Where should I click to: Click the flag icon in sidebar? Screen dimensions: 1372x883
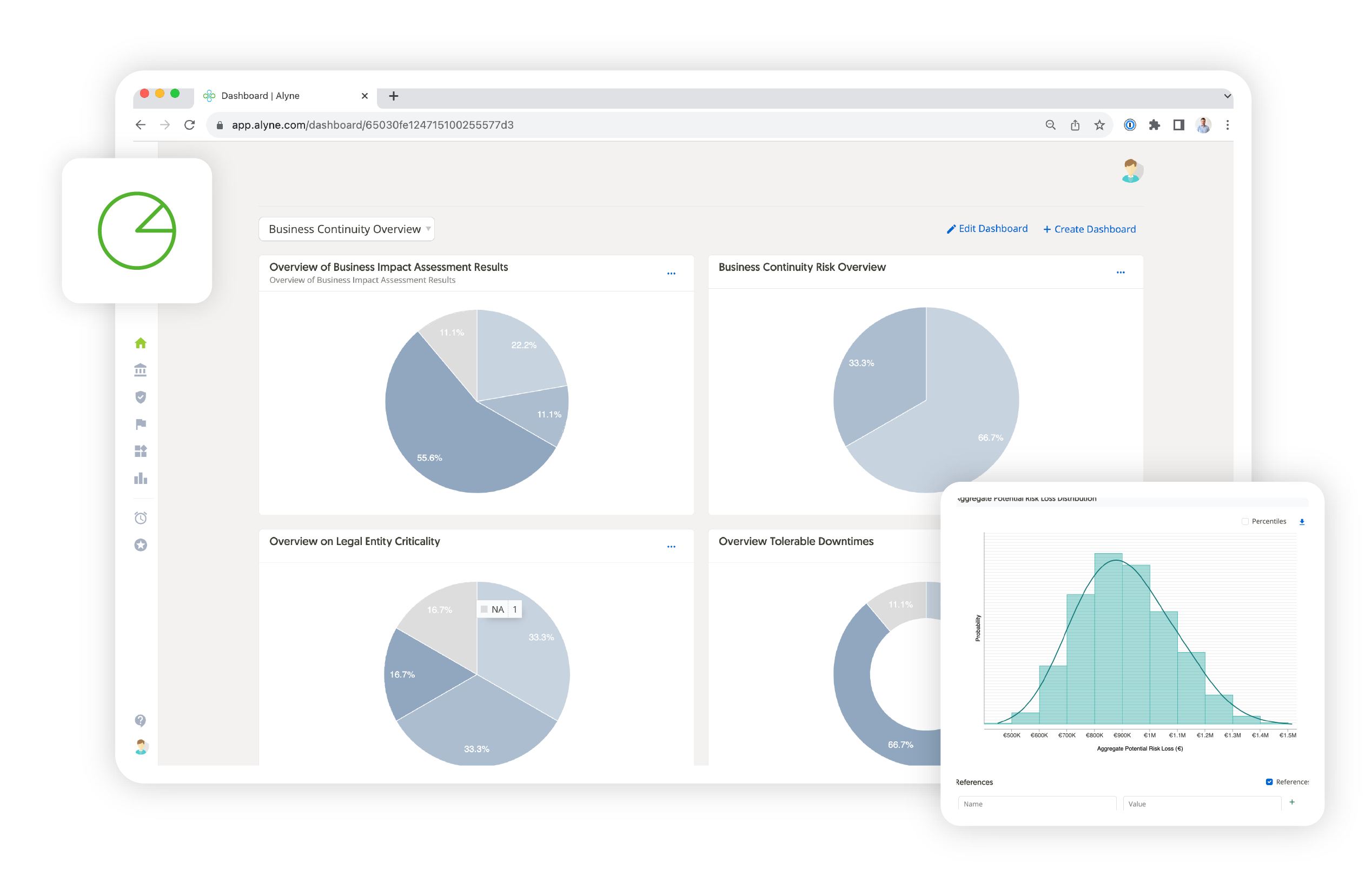[141, 424]
